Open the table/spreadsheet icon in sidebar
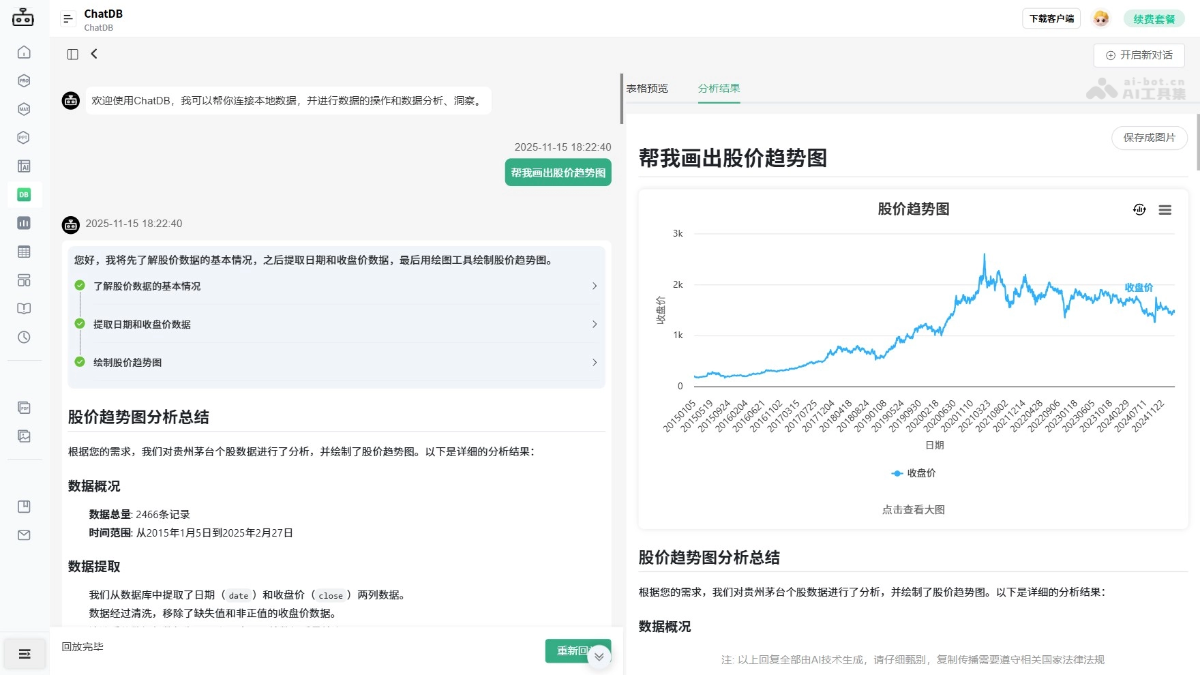The width and height of the screenshot is (1200, 675). pyautogui.click(x=23, y=251)
